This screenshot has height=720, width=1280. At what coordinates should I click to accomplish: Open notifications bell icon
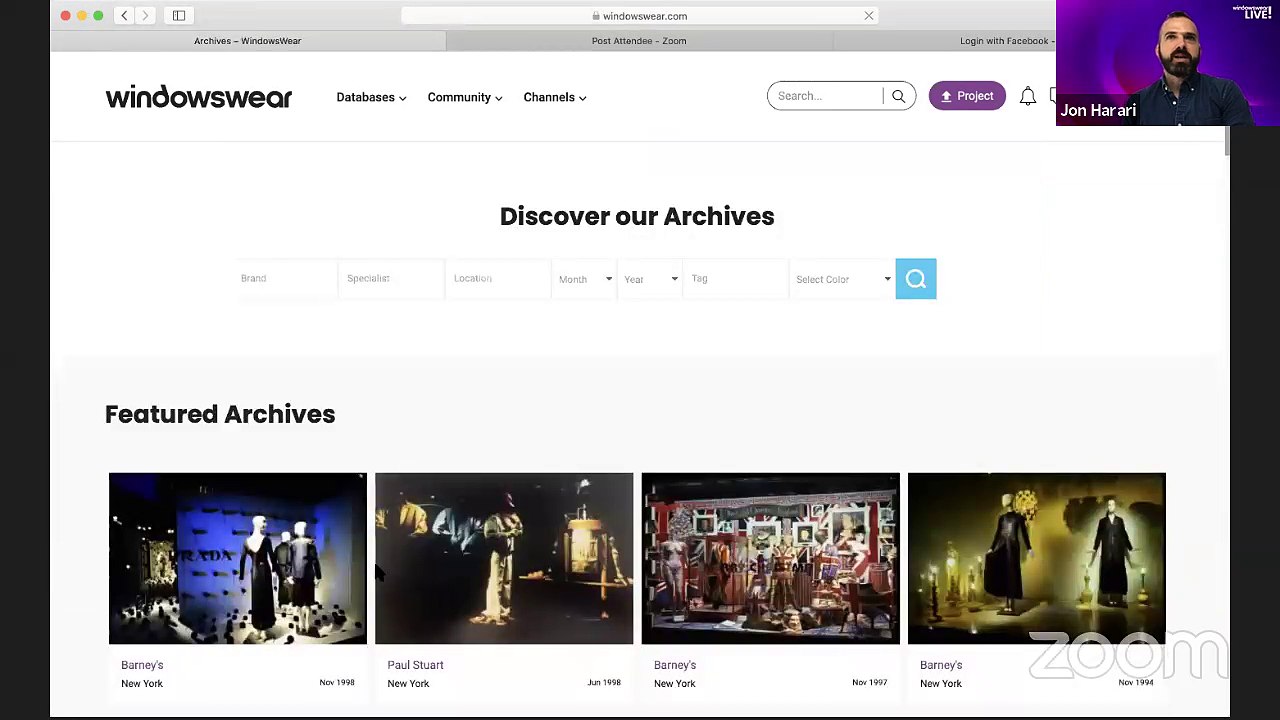(x=1028, y=96)
